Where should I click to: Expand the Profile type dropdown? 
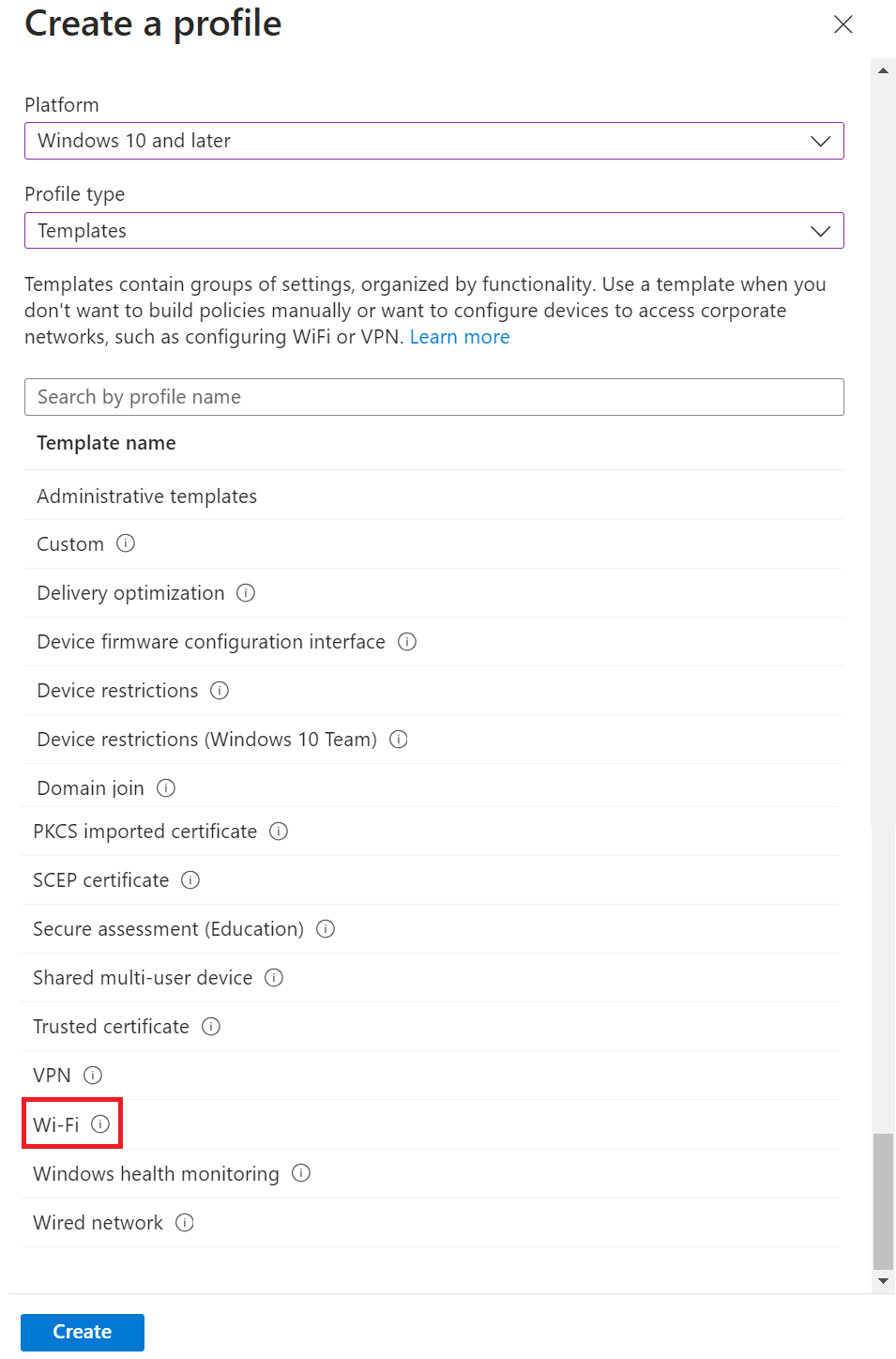pos(433,231)
